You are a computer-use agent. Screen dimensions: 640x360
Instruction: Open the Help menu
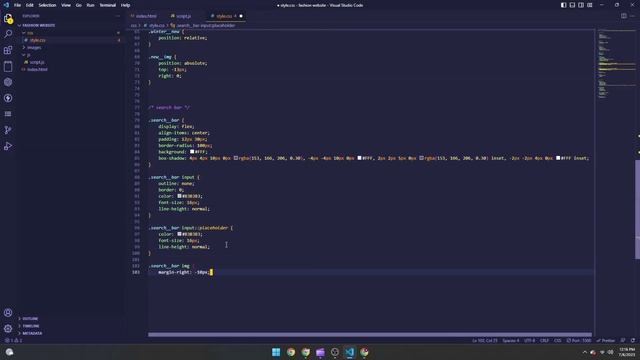(125, 5)
